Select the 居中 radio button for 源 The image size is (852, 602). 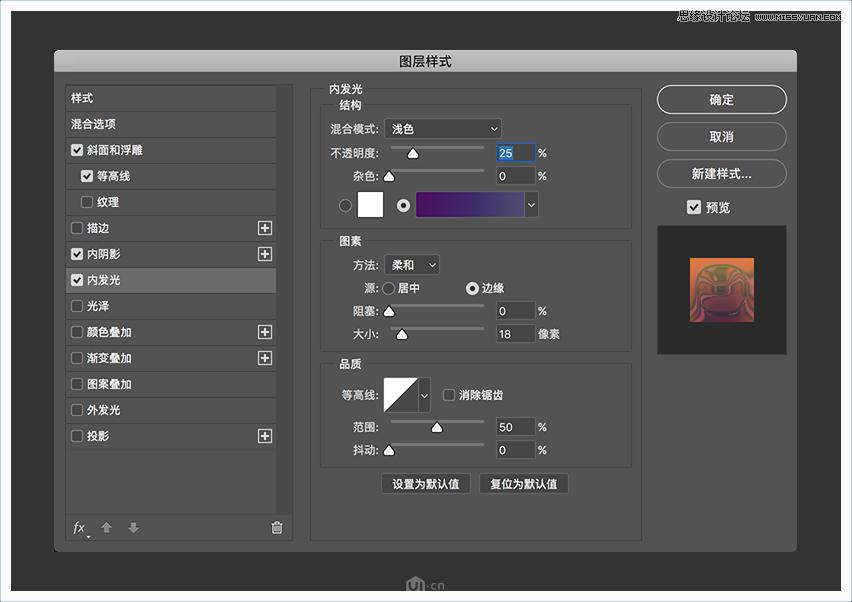click(389, 288)
